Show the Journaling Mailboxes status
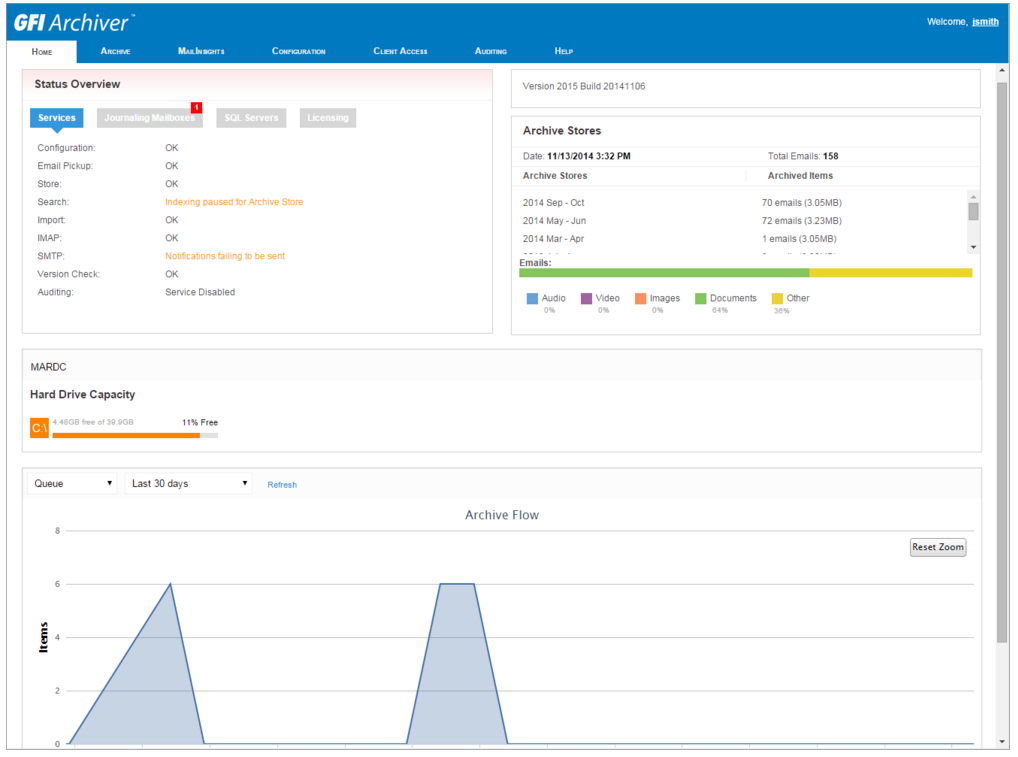 coord(148,117)
